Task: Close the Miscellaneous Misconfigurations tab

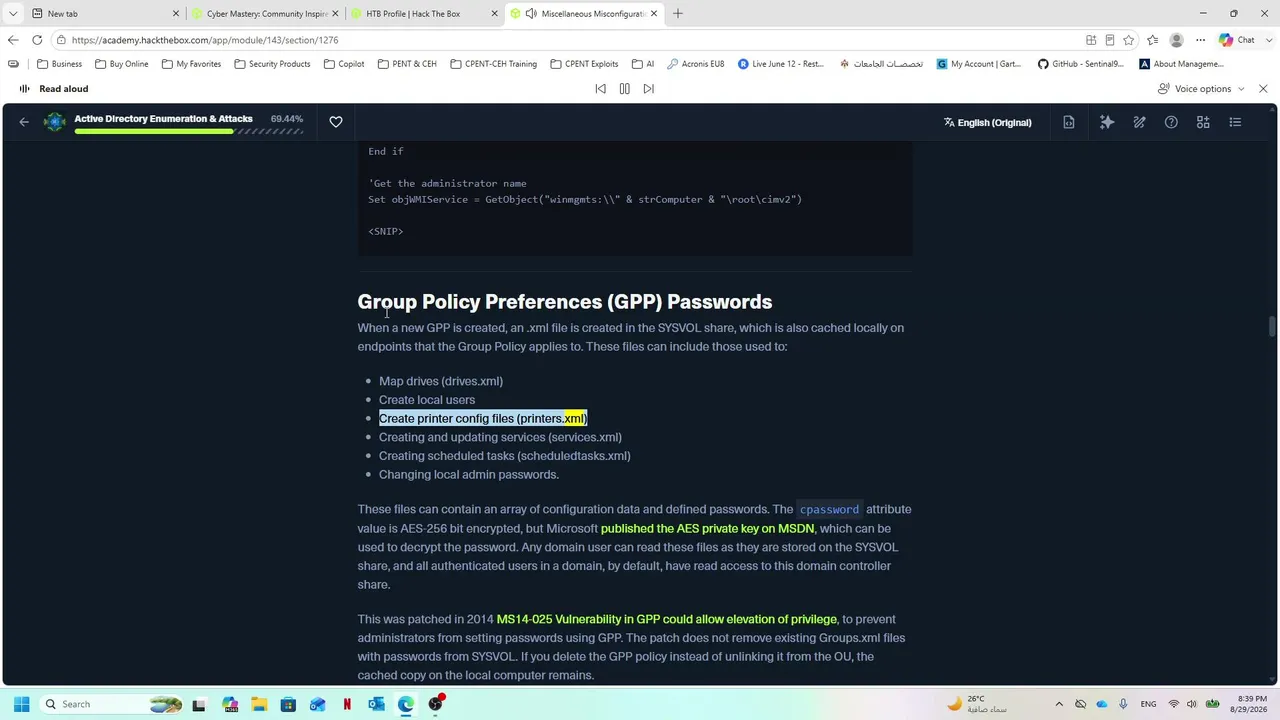Action: 655,14
